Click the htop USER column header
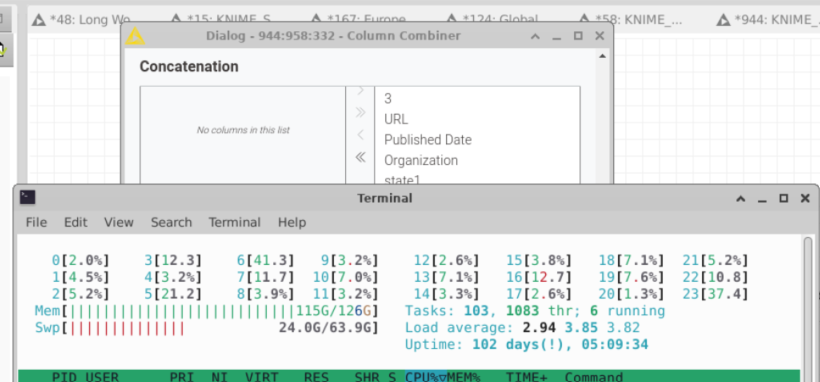This screenshot has width=820, height=382. (x=102, y=377)
